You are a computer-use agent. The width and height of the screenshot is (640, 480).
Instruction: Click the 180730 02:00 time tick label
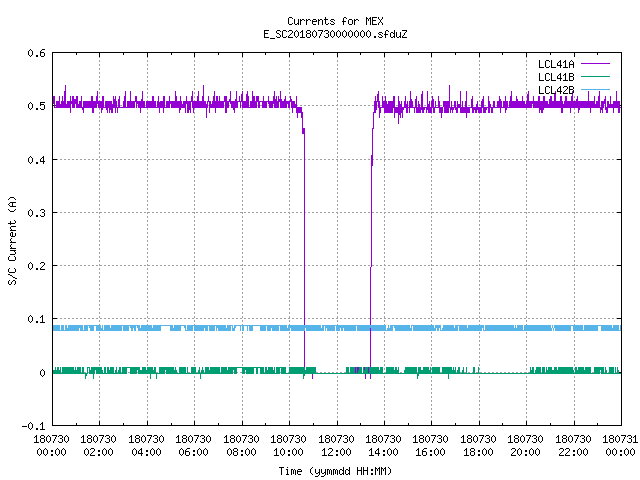pos(98,446)
